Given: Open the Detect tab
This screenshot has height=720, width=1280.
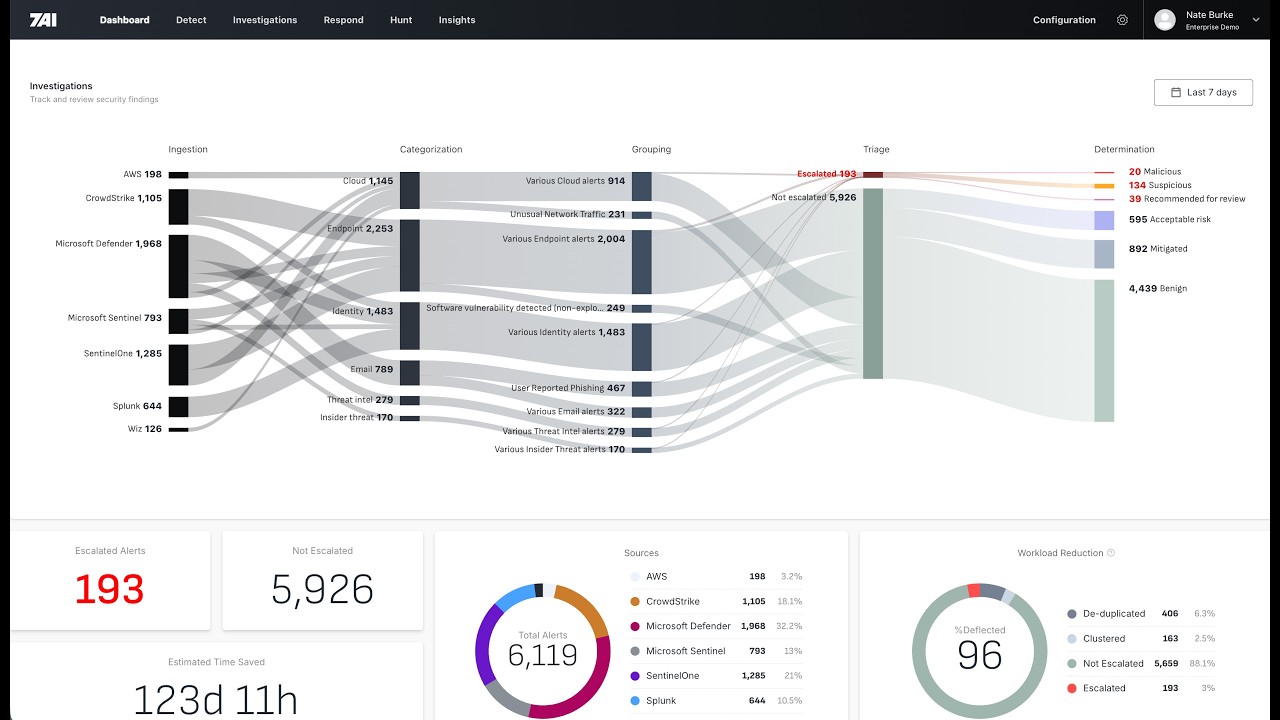Looking at the screenshot, I should coord(191,20).
